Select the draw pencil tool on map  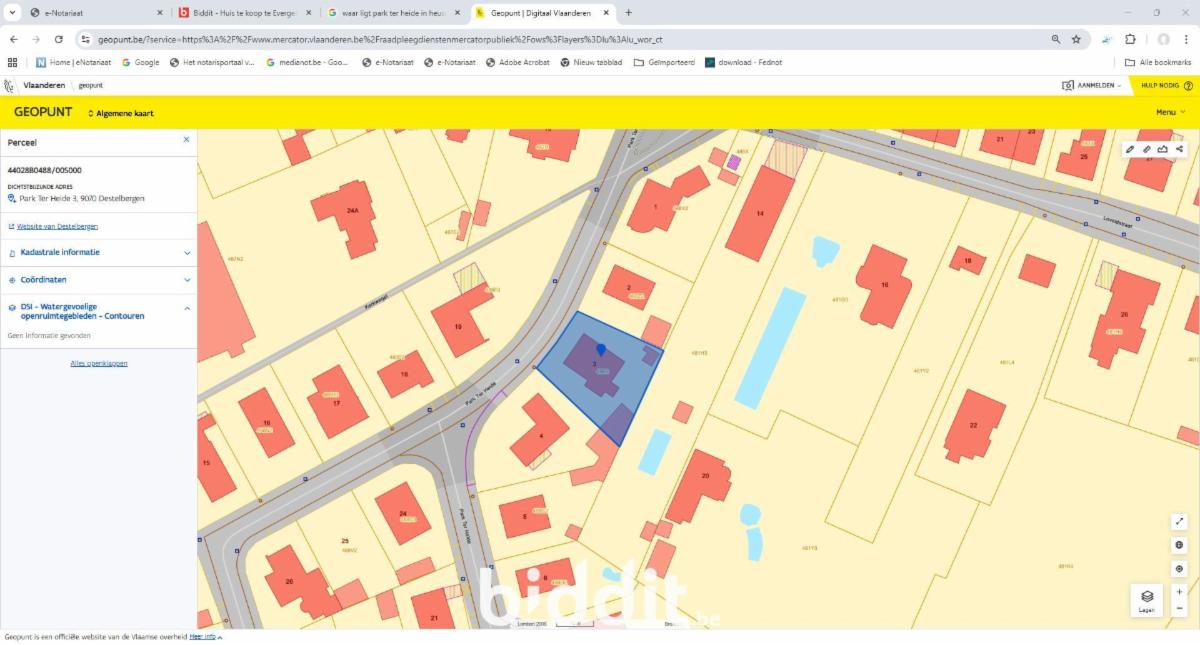tap(1130, 149)
